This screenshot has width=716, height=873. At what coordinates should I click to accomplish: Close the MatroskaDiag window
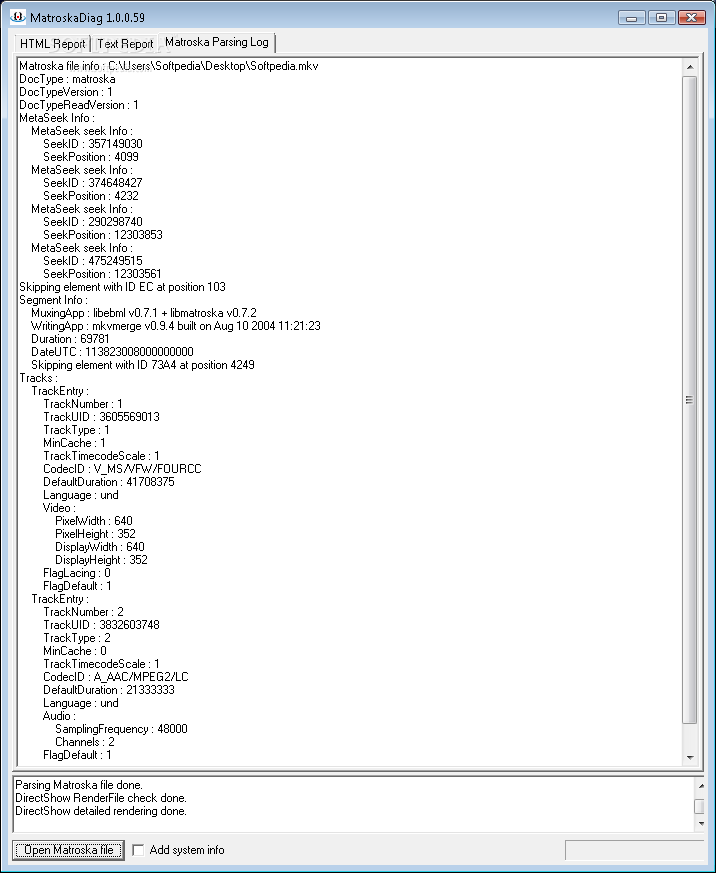click(692, 18)
